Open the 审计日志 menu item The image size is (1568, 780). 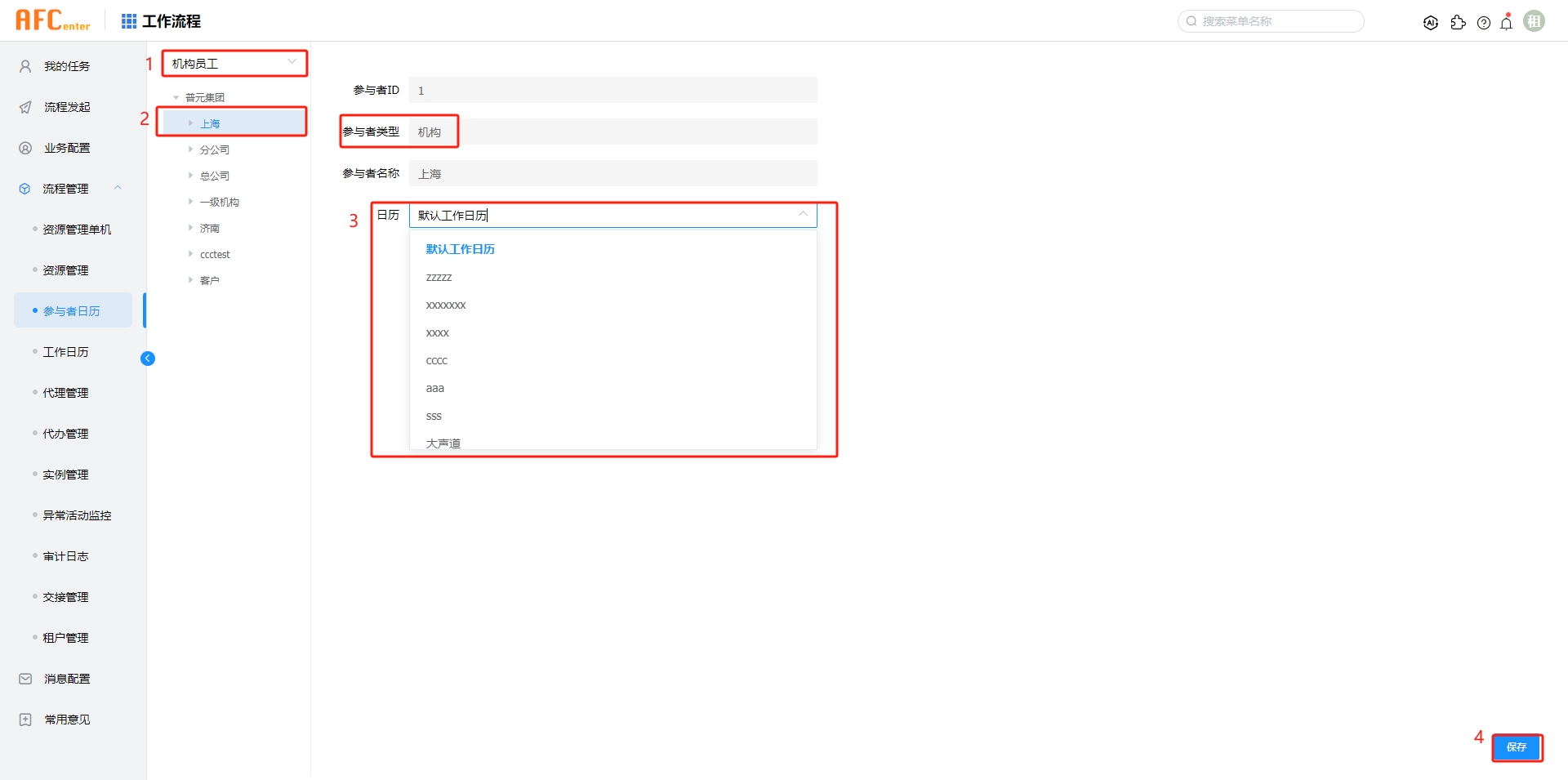[66, 556]
